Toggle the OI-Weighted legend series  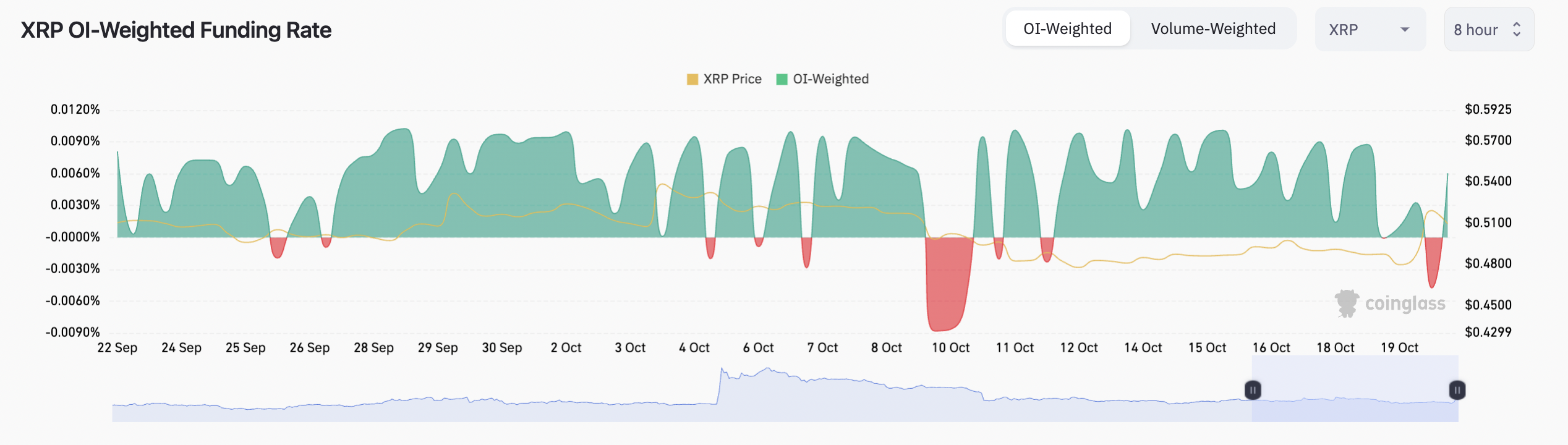pos(822,79)
